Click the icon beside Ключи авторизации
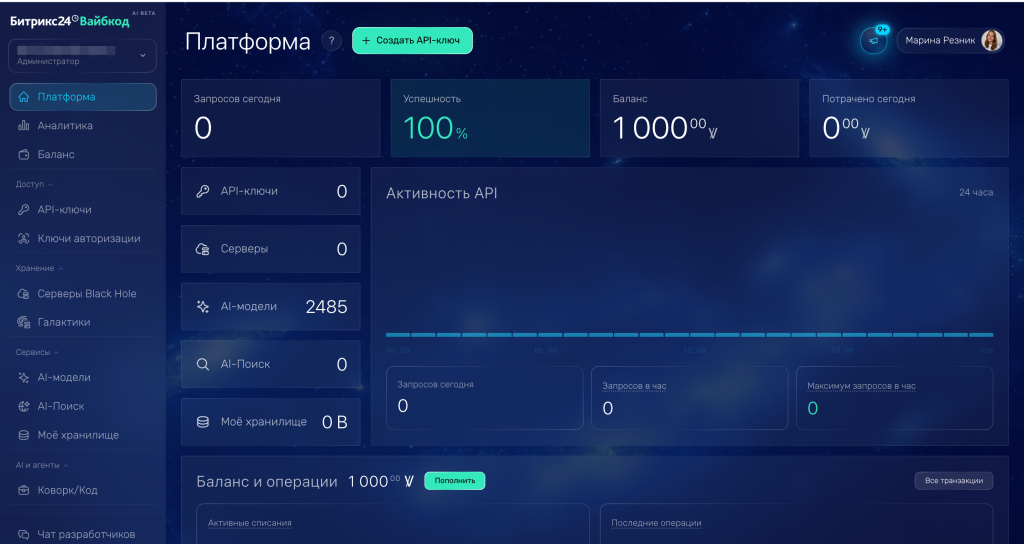The width and height of the screenshot is (1024, 544). [x=24, y=238]
